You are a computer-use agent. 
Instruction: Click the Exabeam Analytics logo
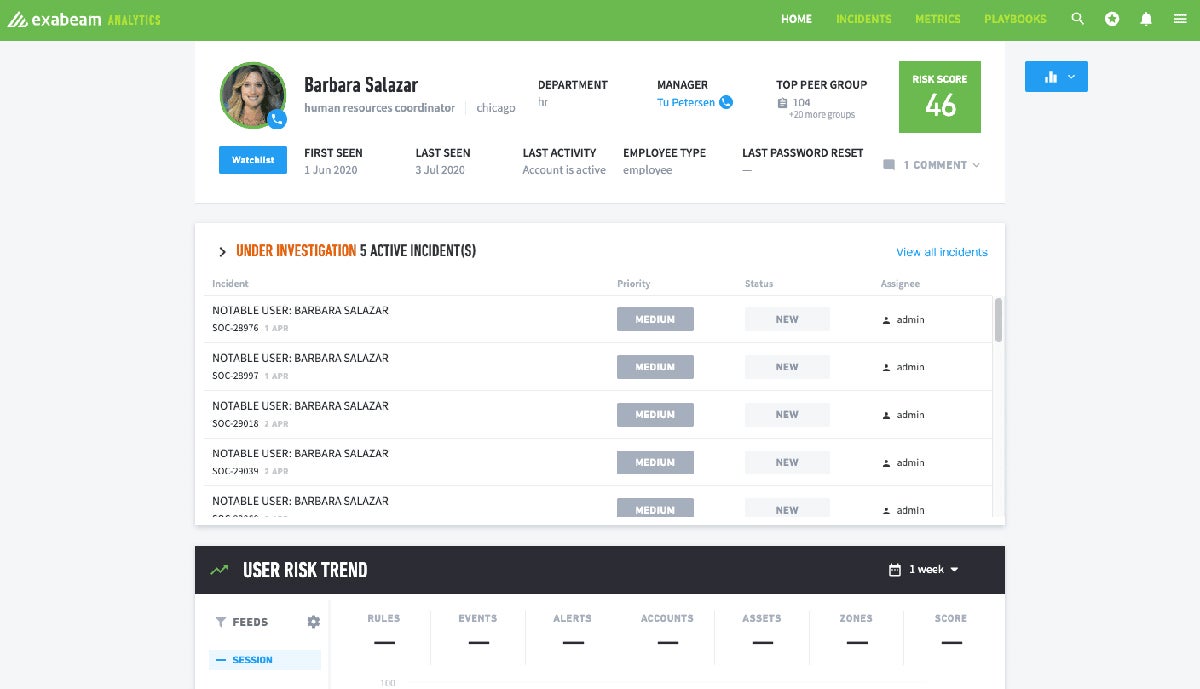point(84,19)
